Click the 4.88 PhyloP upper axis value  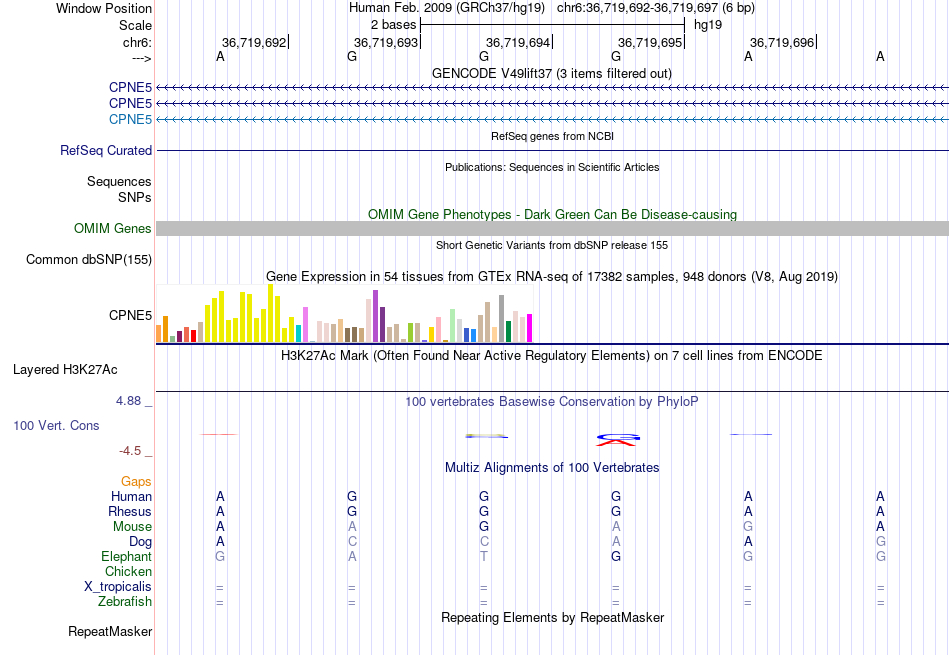tap(128, 401)
